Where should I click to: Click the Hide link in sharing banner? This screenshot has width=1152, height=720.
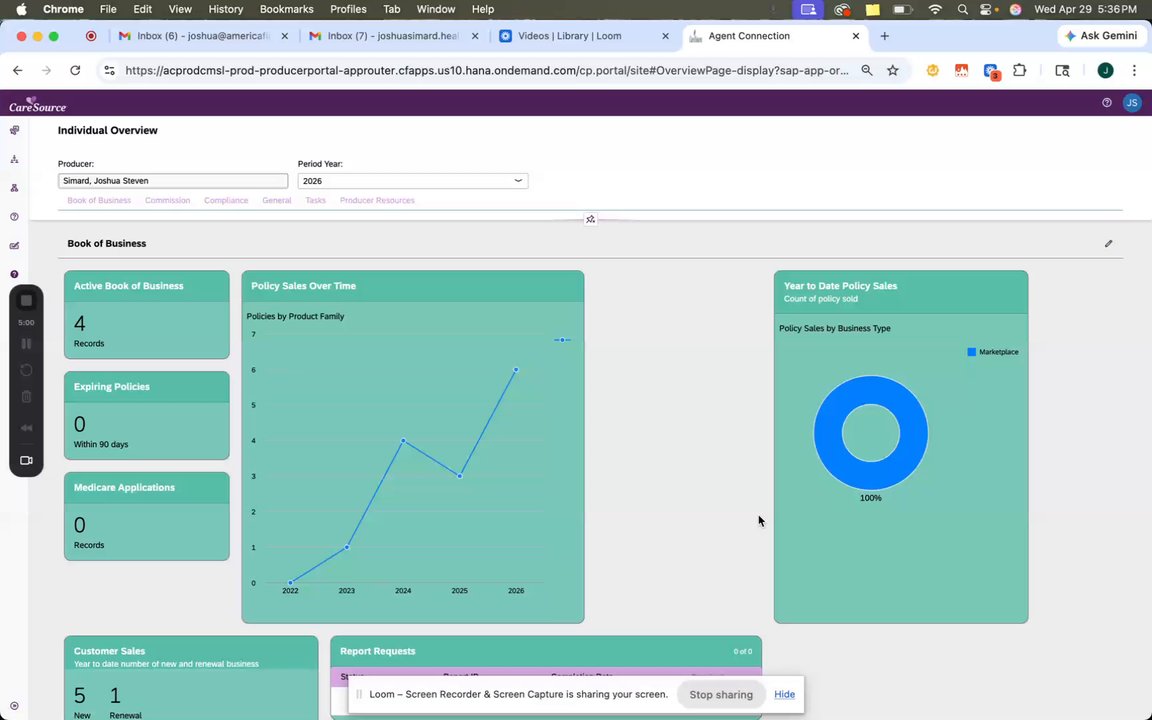tap(784, 694)
